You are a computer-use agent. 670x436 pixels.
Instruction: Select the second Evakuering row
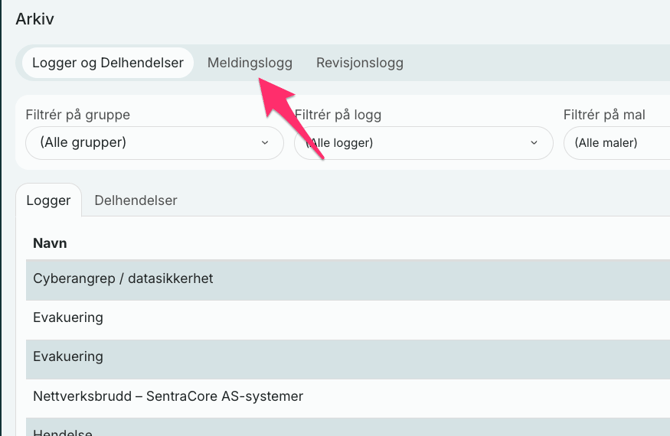click(68, 357)
